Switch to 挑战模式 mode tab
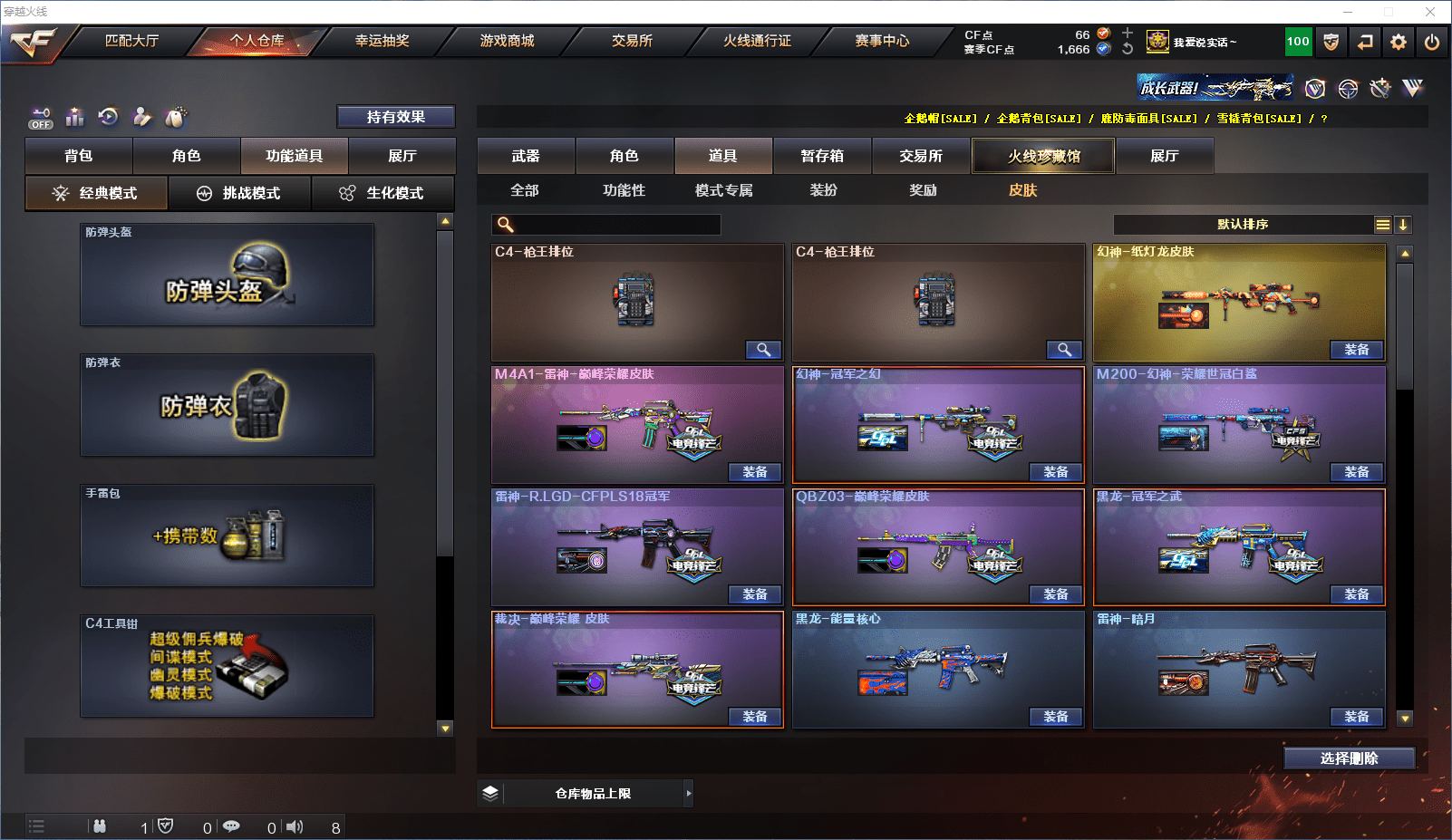Image resolution: width=1452 pixels, height=840 pixels. pyautogui.click(x=239, y=193)
